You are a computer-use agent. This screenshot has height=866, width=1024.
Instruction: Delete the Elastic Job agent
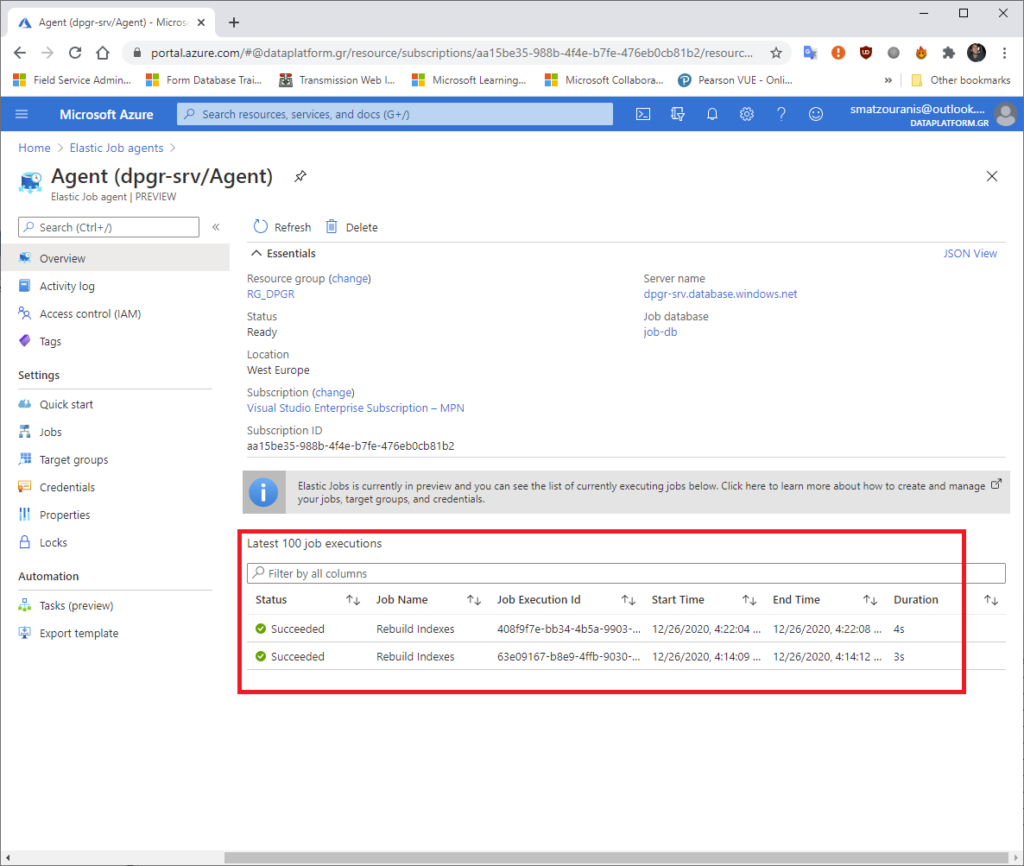351,227
